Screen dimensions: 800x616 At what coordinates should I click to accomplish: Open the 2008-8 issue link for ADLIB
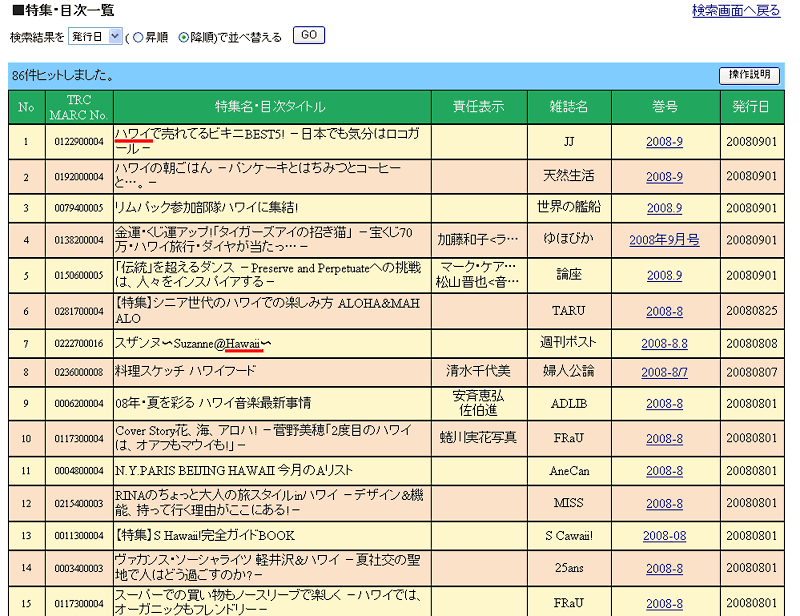(x=664, y=404)
